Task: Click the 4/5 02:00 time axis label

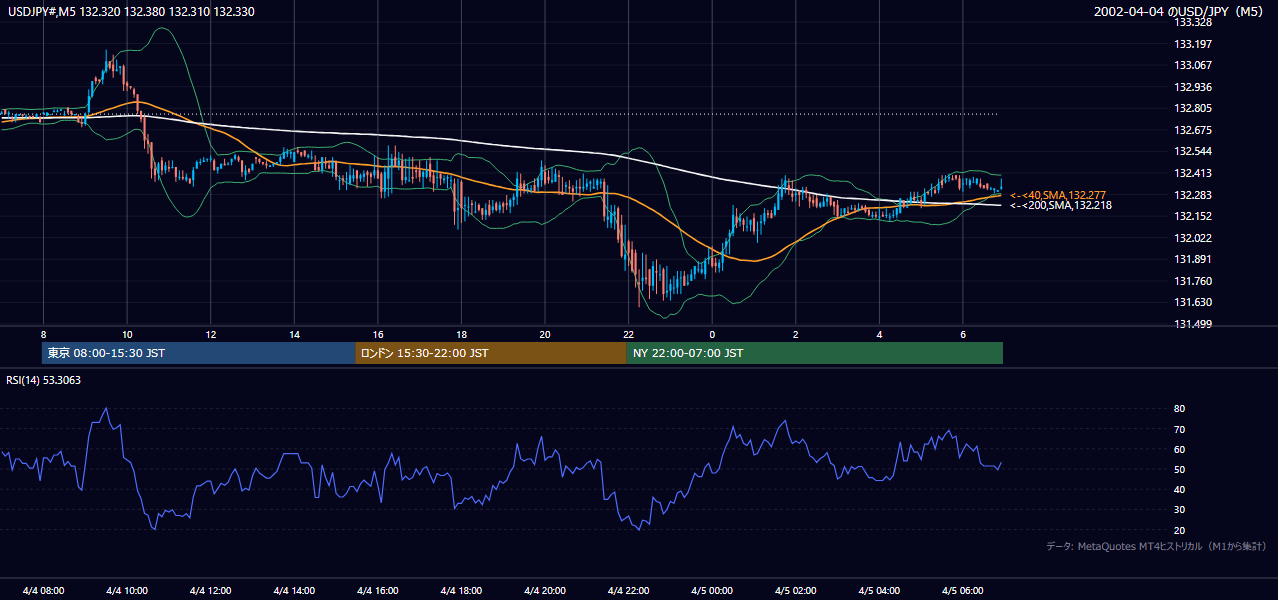Action: [796, 590]
